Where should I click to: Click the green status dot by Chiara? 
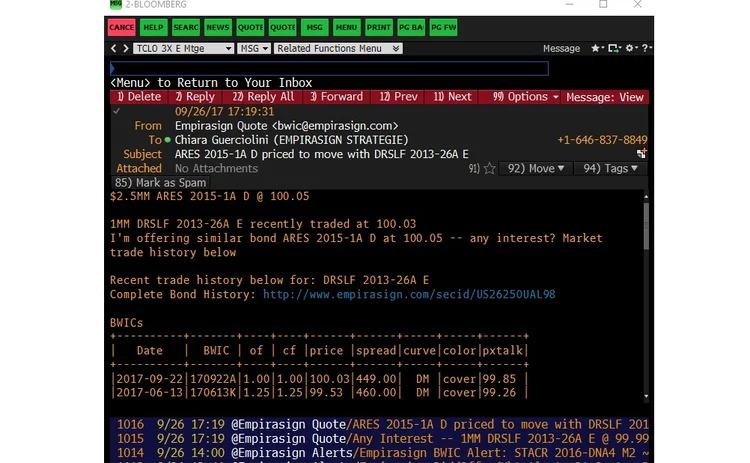167,140
